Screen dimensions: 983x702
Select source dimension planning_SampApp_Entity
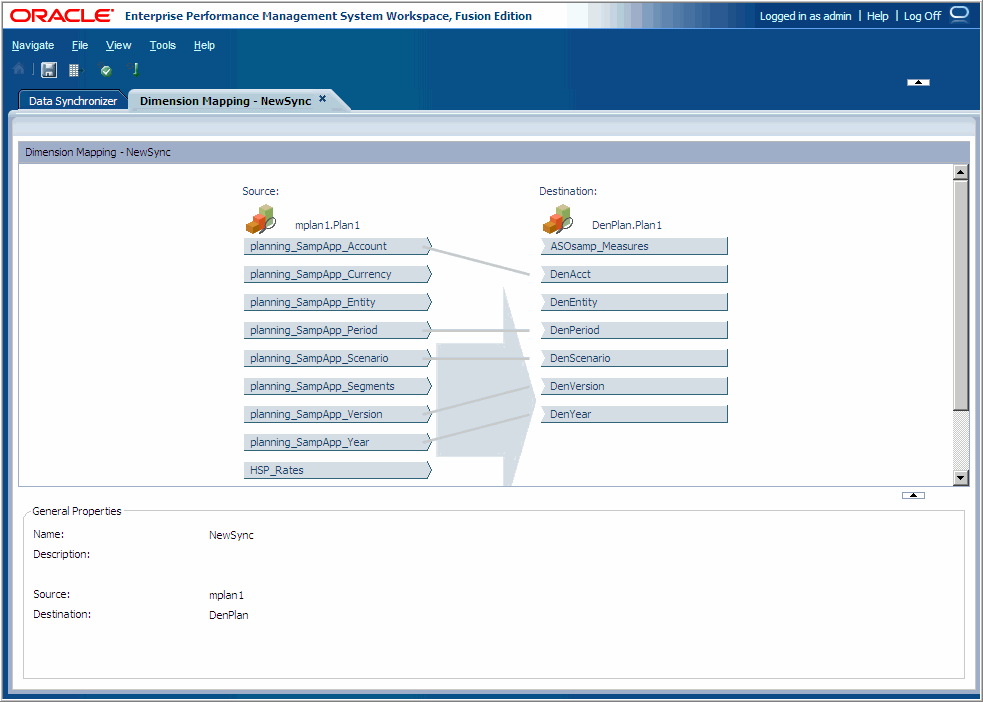337,302
